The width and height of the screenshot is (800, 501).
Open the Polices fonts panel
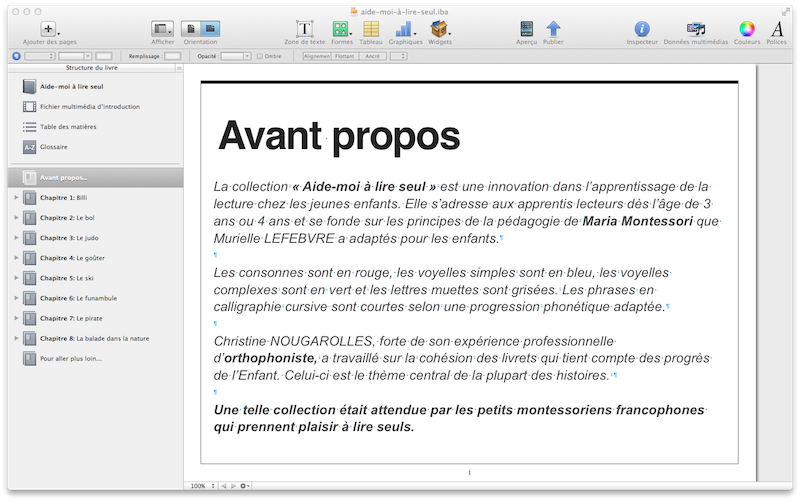point(777,29)
